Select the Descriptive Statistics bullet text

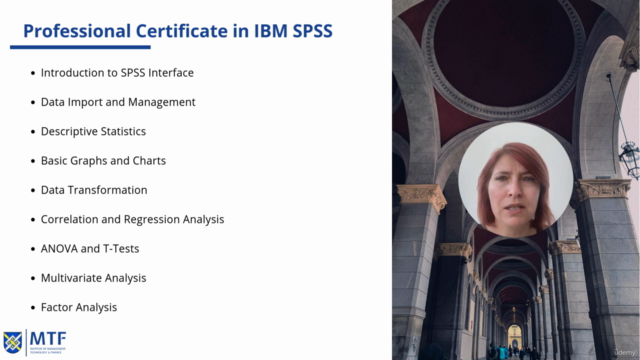(93, 131)
